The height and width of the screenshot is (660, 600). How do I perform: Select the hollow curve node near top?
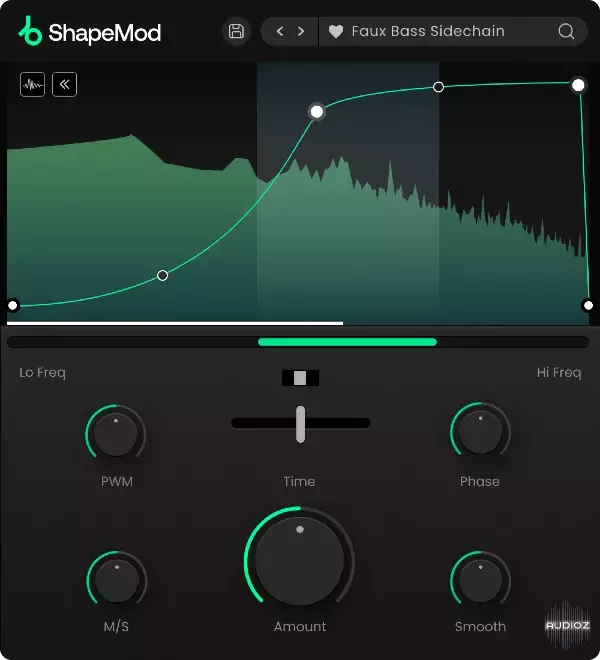click(x=438, y=87)
